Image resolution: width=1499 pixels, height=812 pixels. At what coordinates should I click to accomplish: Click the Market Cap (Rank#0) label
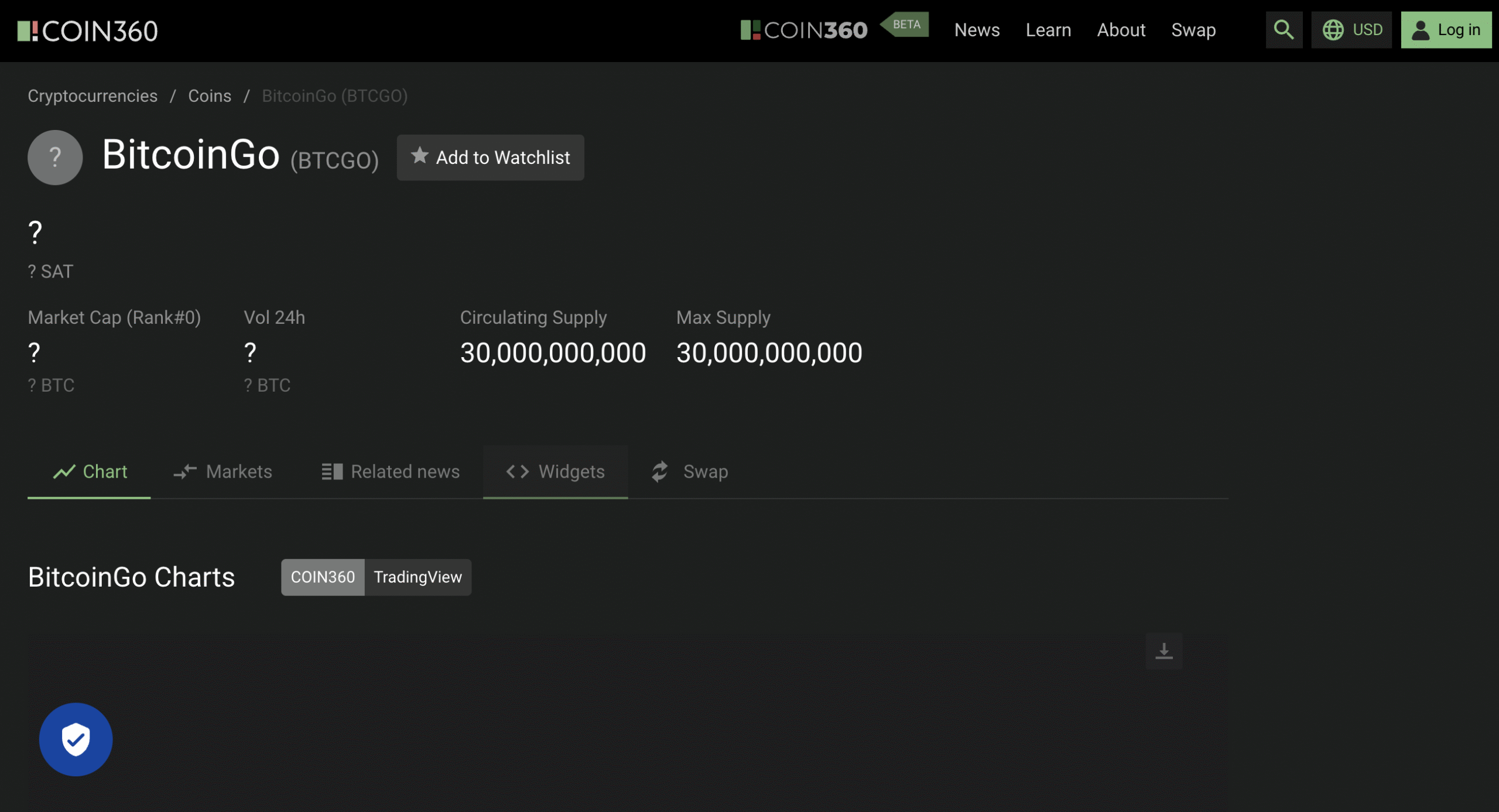click(x=114, y=317)
